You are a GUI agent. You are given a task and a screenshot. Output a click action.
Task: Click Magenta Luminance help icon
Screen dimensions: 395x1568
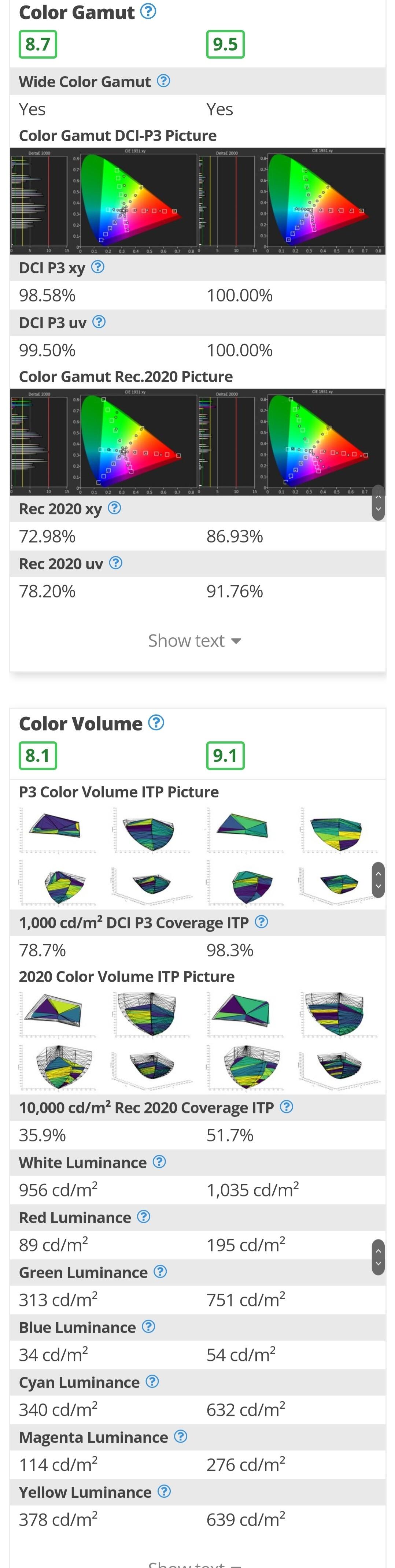180,1437
